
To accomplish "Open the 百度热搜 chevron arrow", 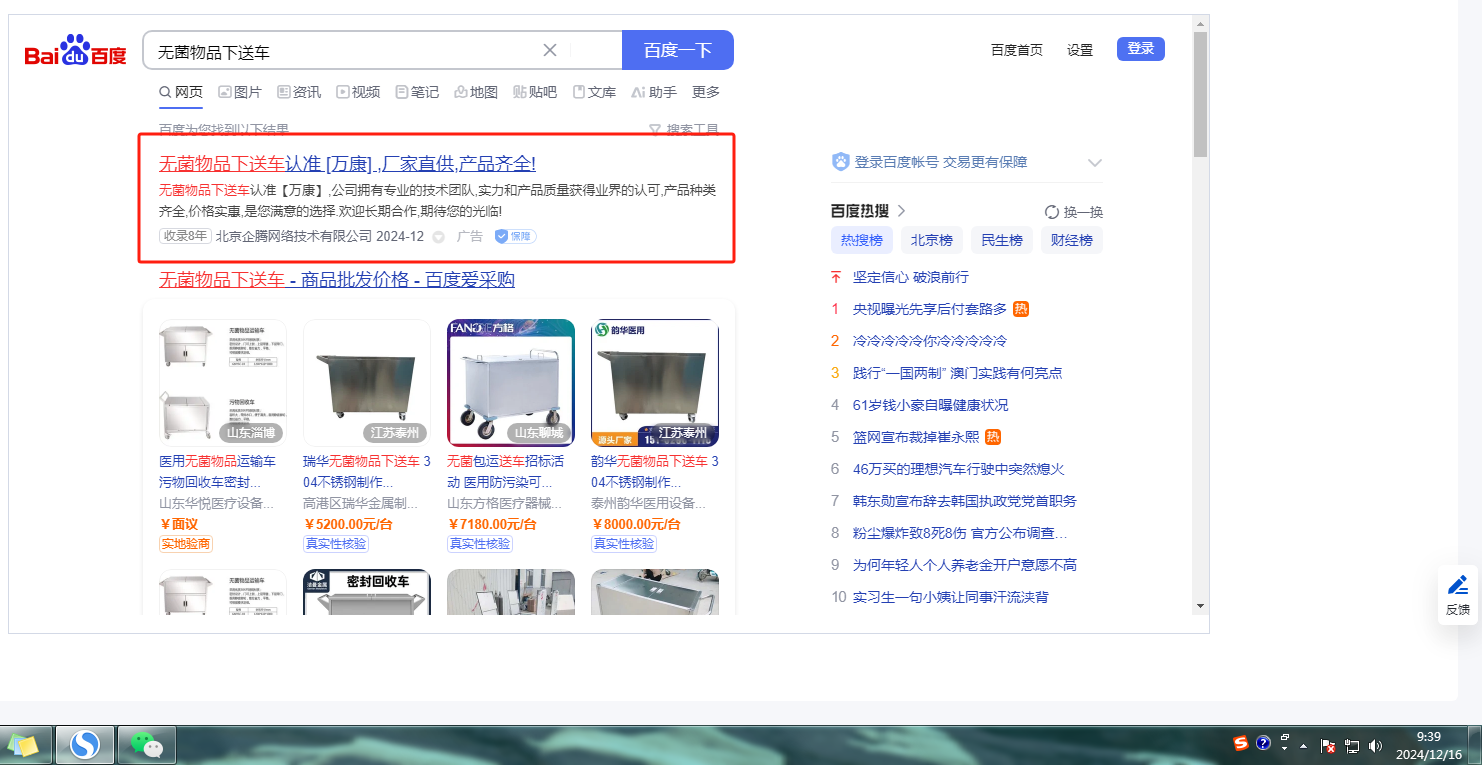I will click(901, 211).
